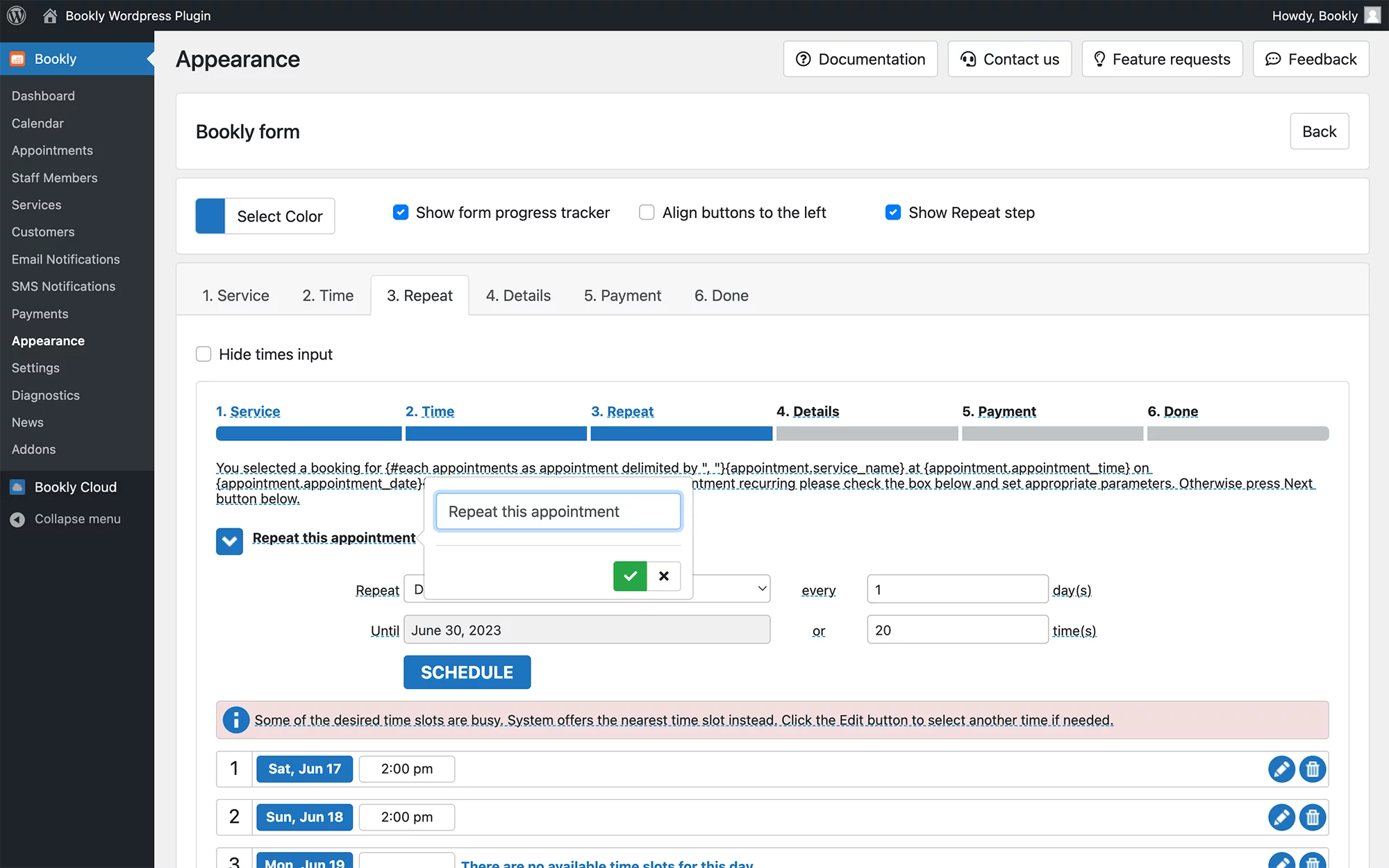Open News in the sidebar
Screen dimensions: 1389x868
[27, 422]
